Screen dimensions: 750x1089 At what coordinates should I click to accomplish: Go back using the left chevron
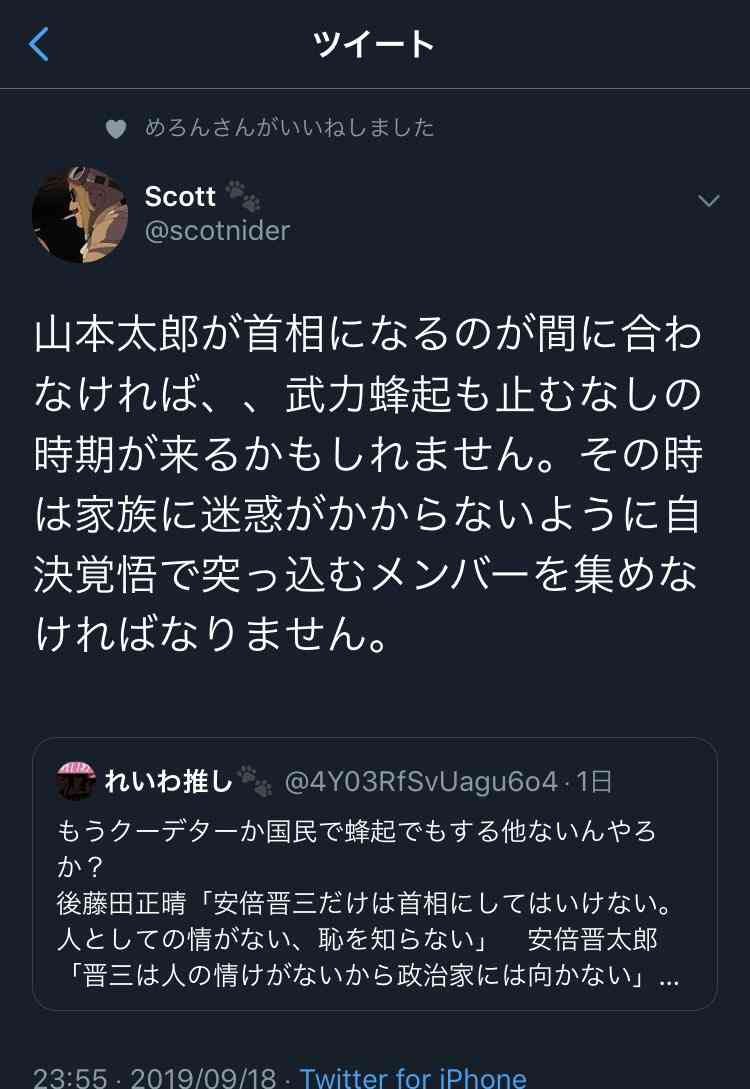point(39,44)
